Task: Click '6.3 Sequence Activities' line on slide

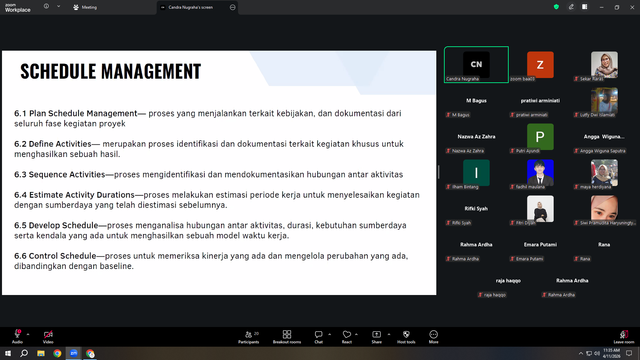Action: (x=209, y=174)
